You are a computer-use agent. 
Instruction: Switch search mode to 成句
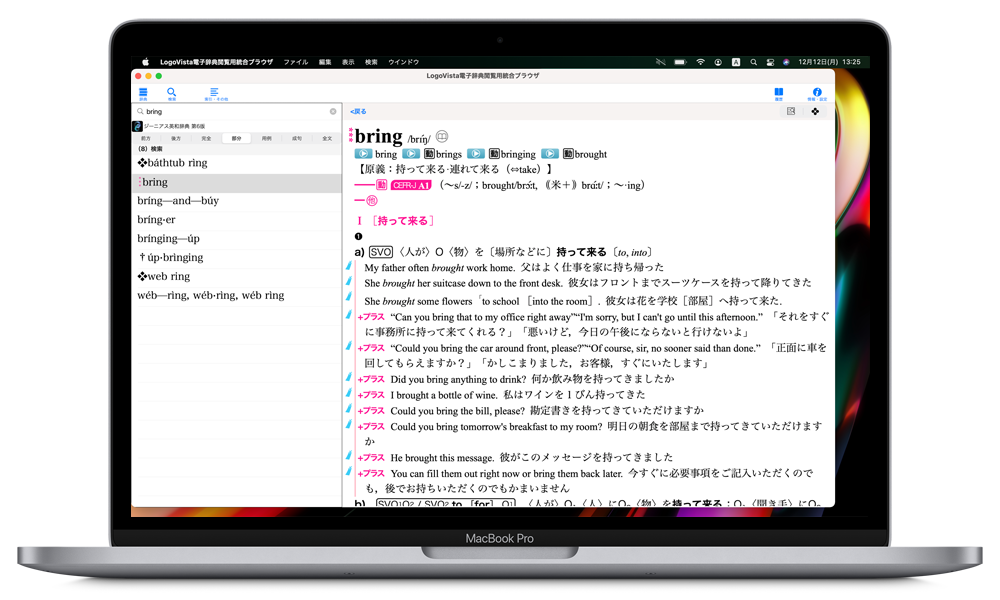297,138
